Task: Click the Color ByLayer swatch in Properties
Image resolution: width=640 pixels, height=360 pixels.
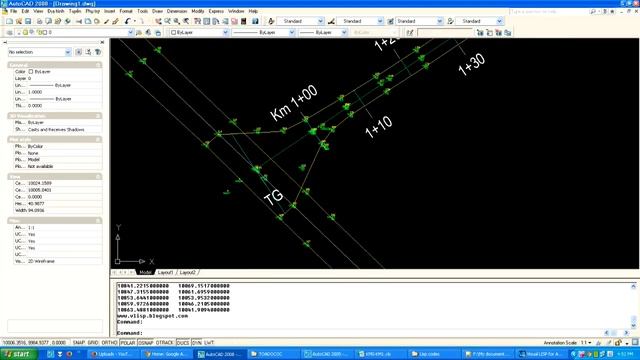Action: [x=31, y=71]
